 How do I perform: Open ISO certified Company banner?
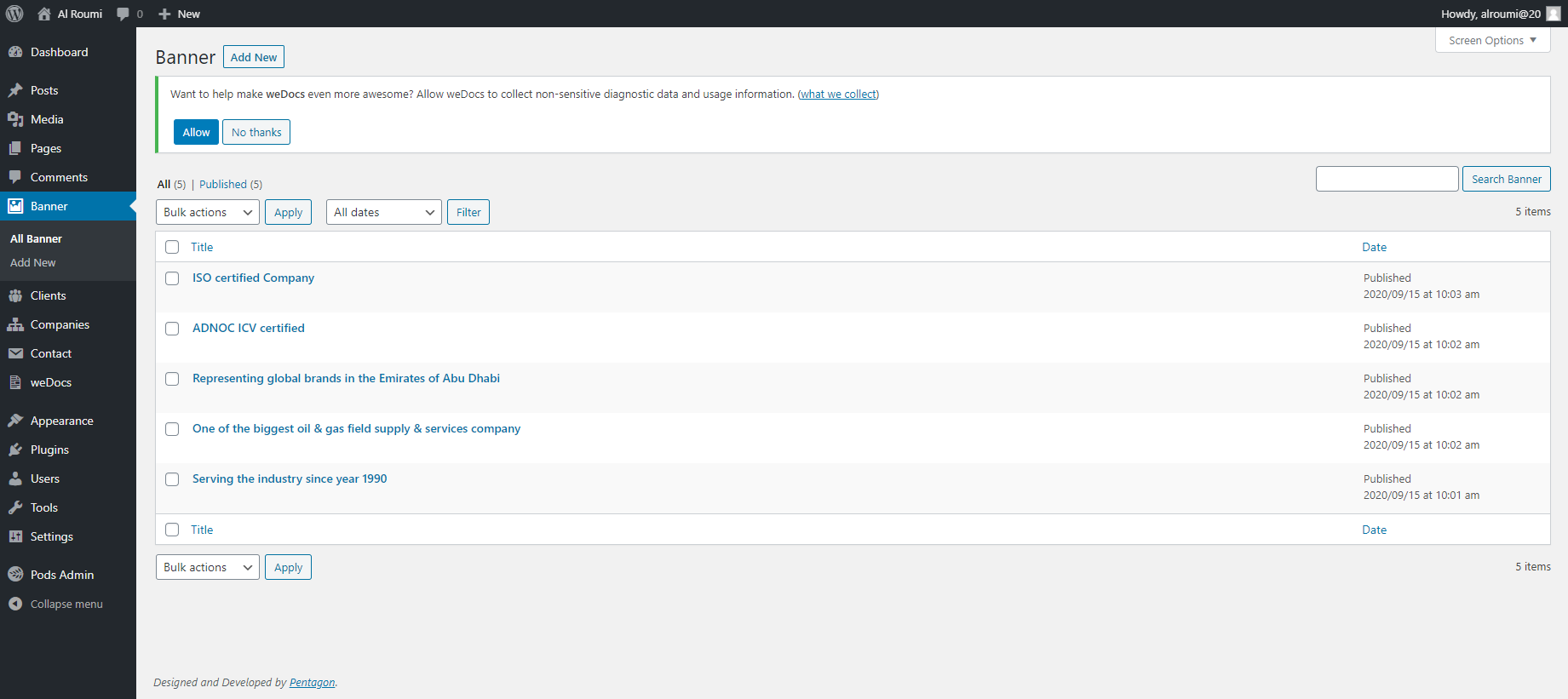tap(253, 278)
